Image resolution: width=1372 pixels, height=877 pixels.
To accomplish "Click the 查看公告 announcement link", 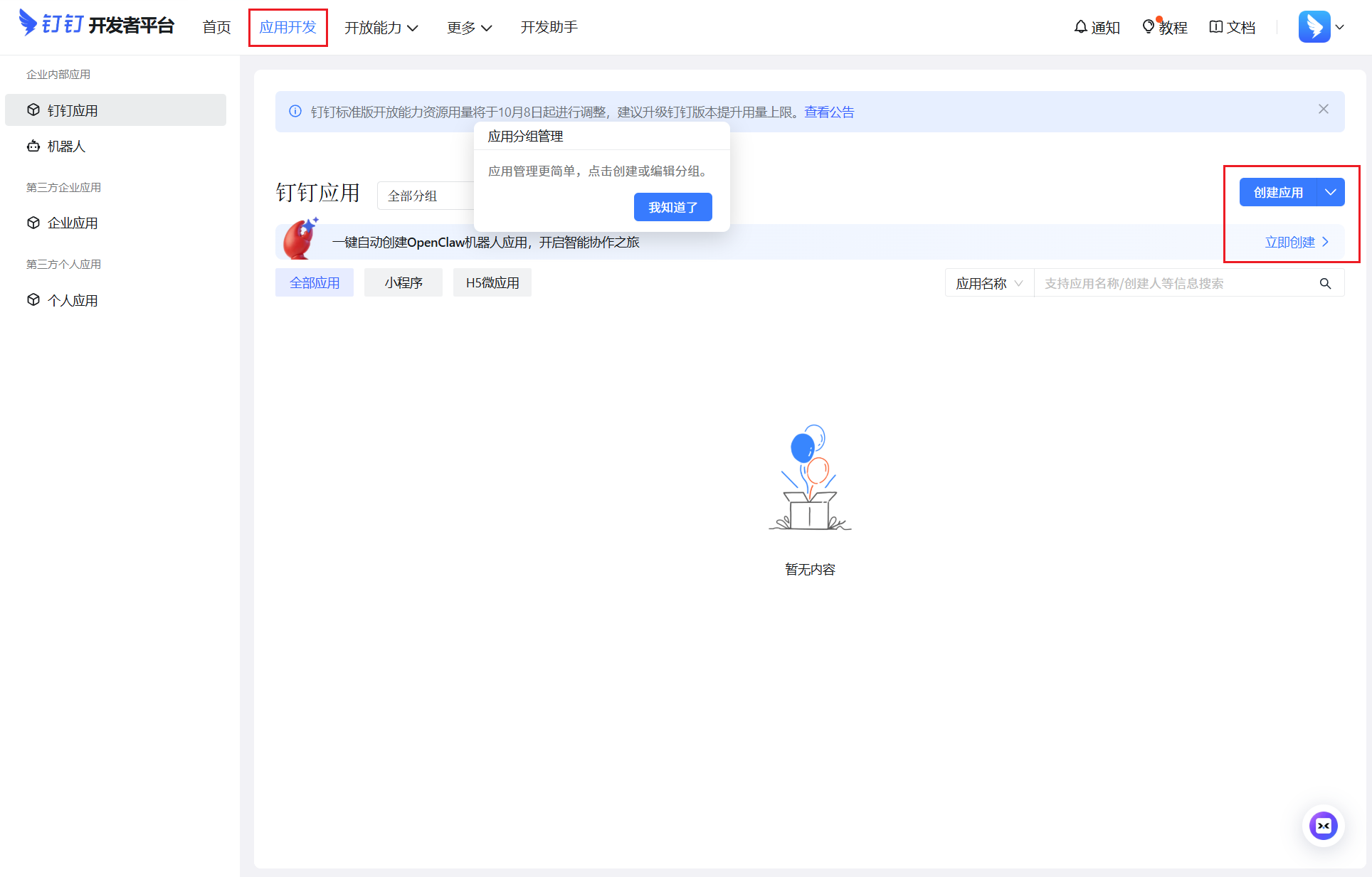I will click(829, 112).
